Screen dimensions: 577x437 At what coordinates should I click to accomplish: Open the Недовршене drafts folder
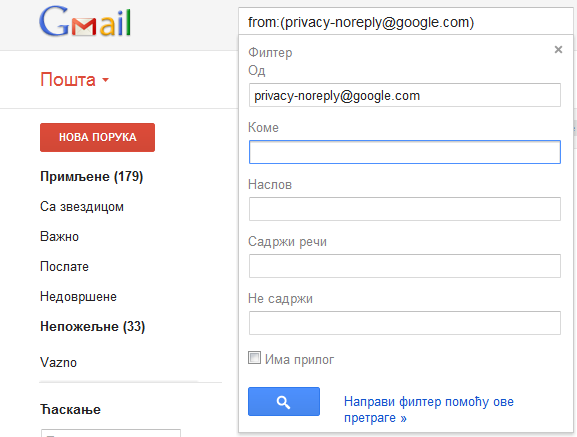(x=78, y=296)
